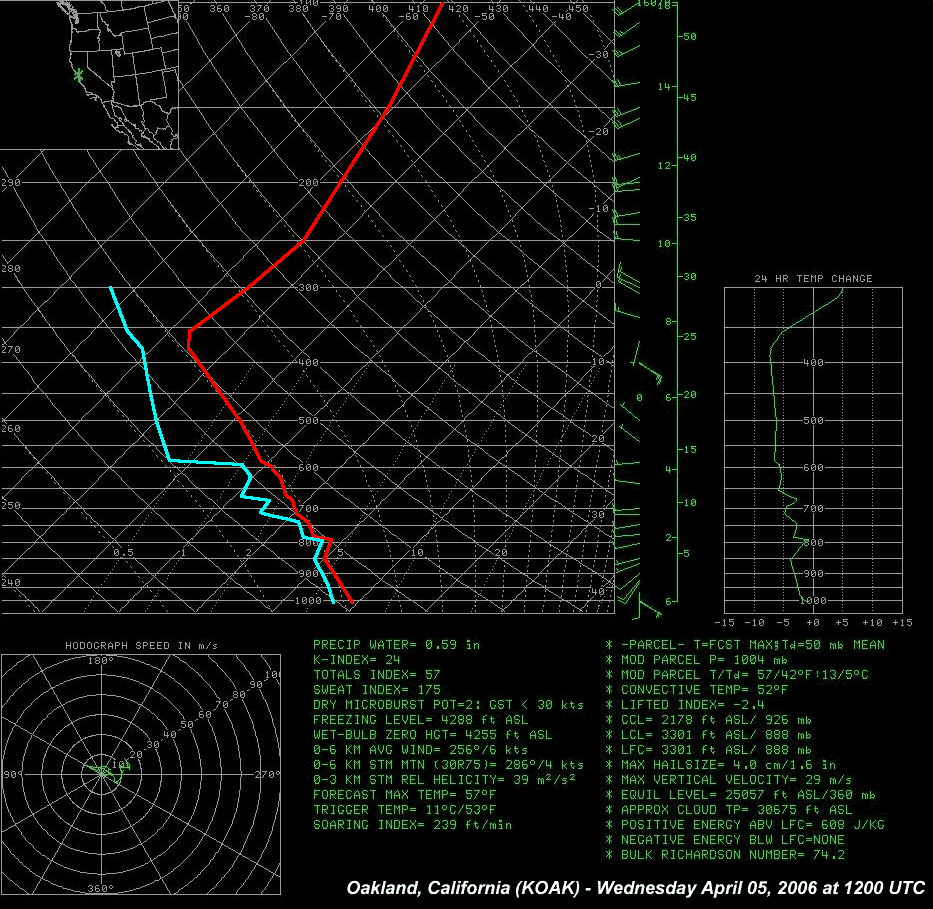Select the MOD PARCEL T/Td= 57/42°F line

click(737, 675)
